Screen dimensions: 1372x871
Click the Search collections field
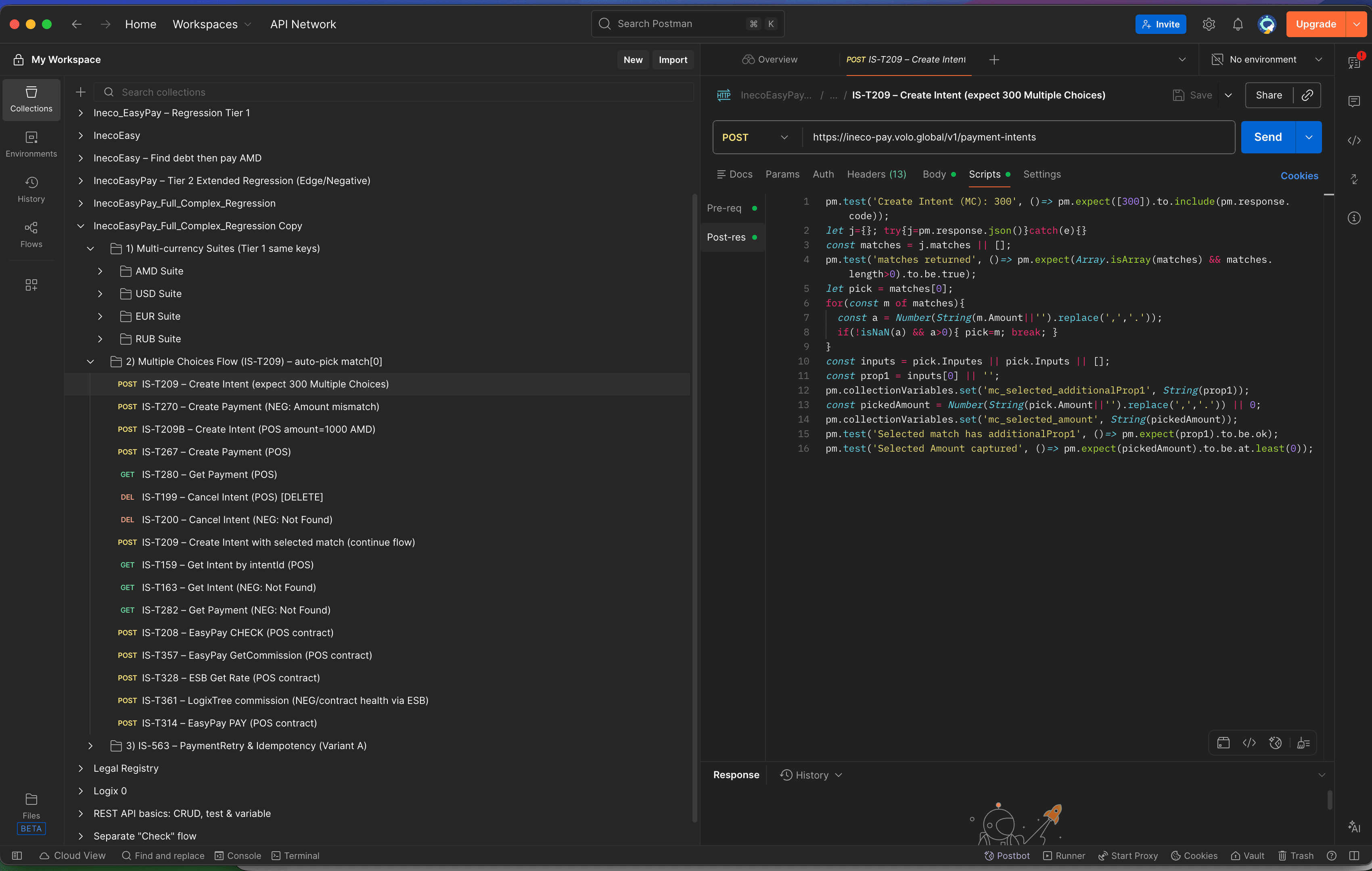(x=393, y=92)
